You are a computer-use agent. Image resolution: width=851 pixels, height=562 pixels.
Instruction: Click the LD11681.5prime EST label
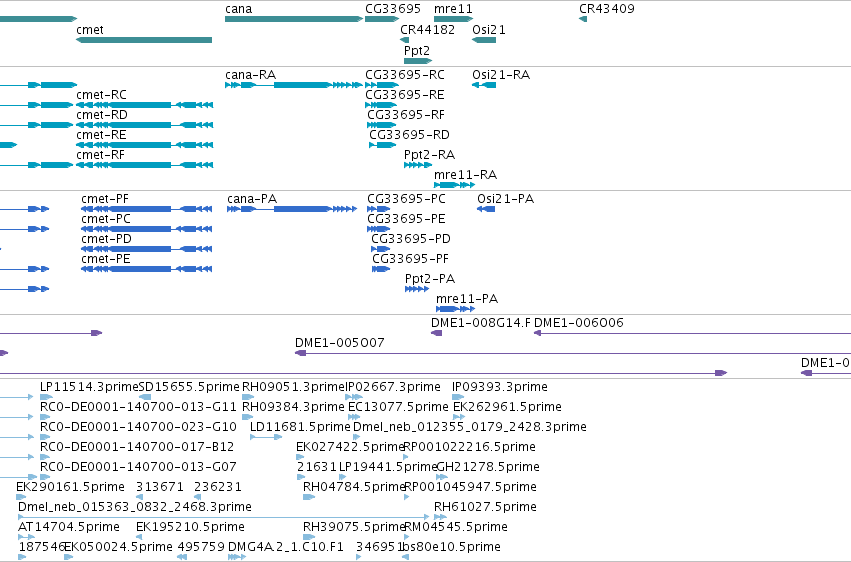(300, 427)
